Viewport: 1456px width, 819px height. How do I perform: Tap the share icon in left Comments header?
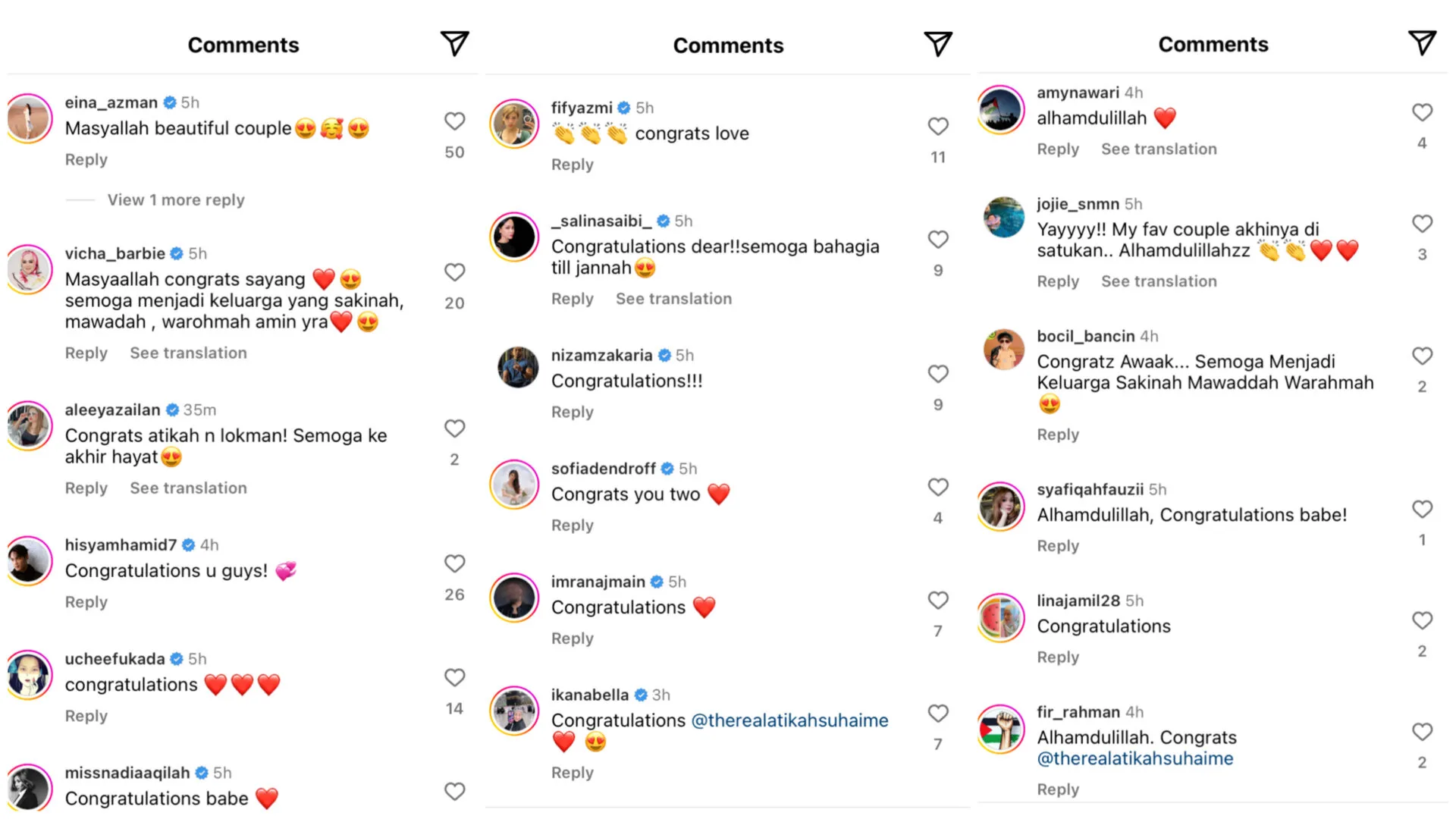[454, 44]
